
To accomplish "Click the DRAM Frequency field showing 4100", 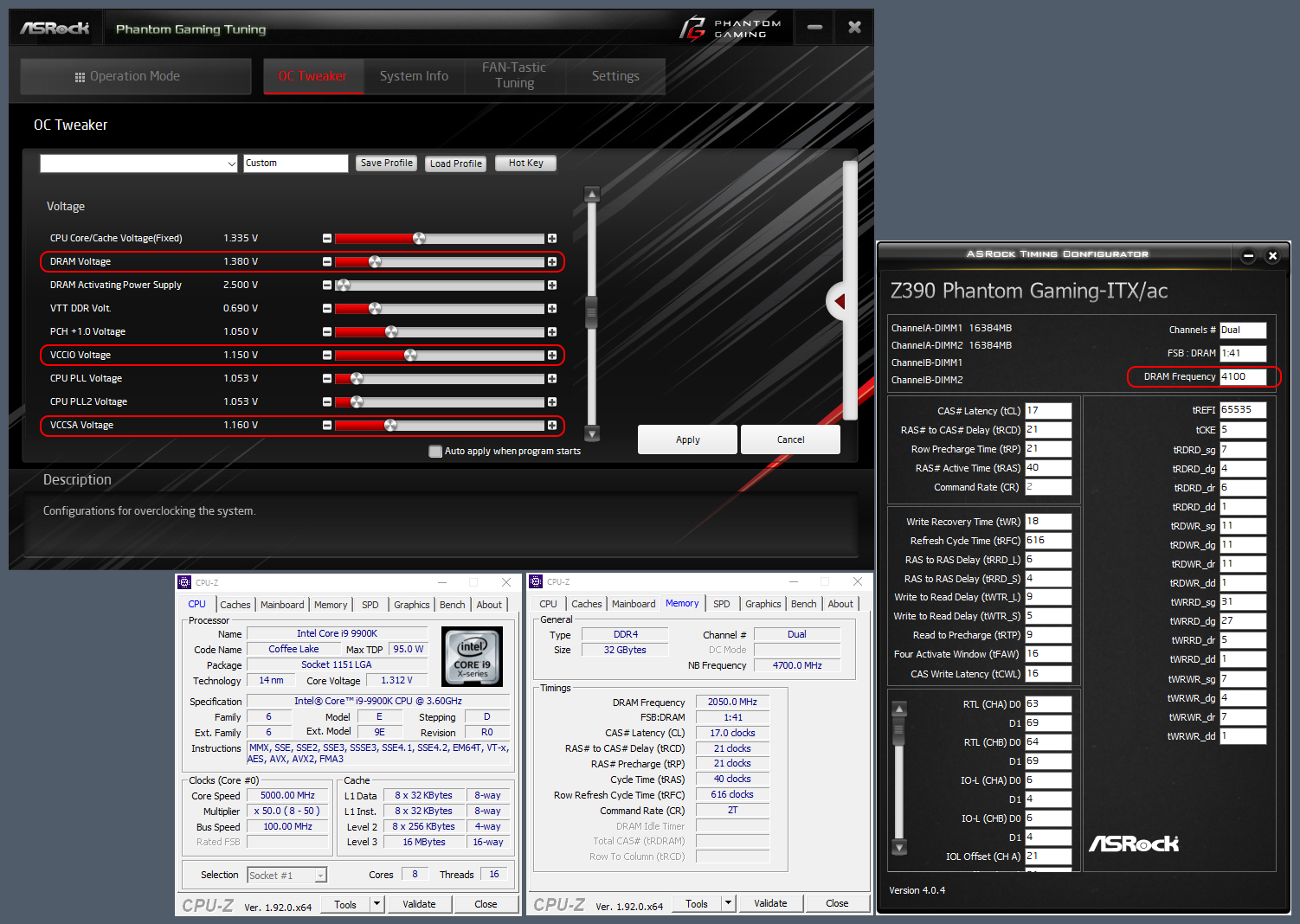I will tap(1243, 376).
